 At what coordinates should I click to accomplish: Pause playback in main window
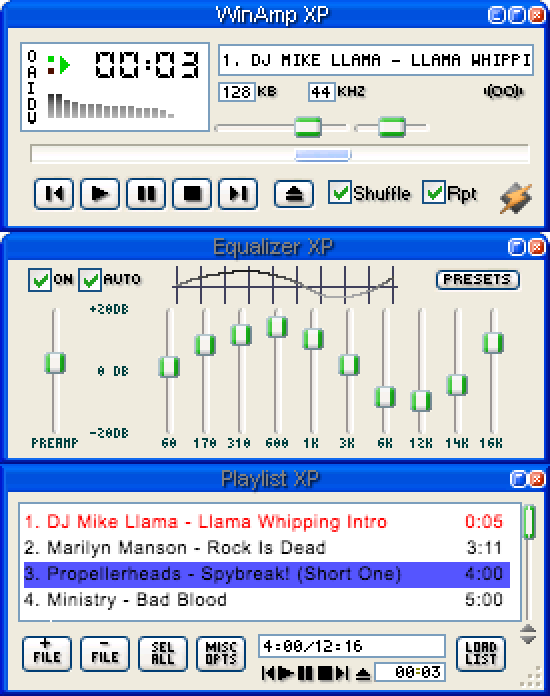(x=146, y=194)
